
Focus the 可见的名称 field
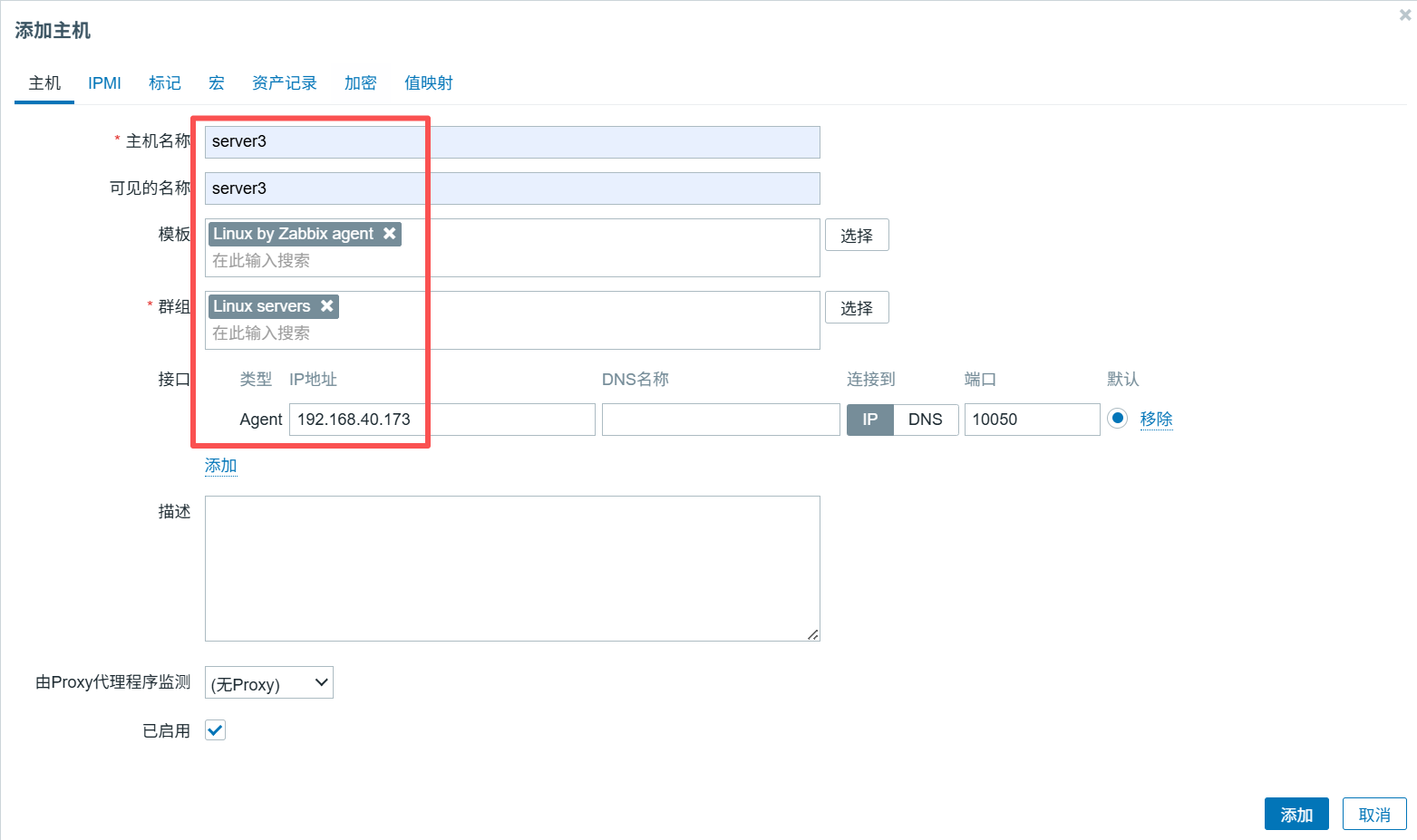click(x=512, y=188)
